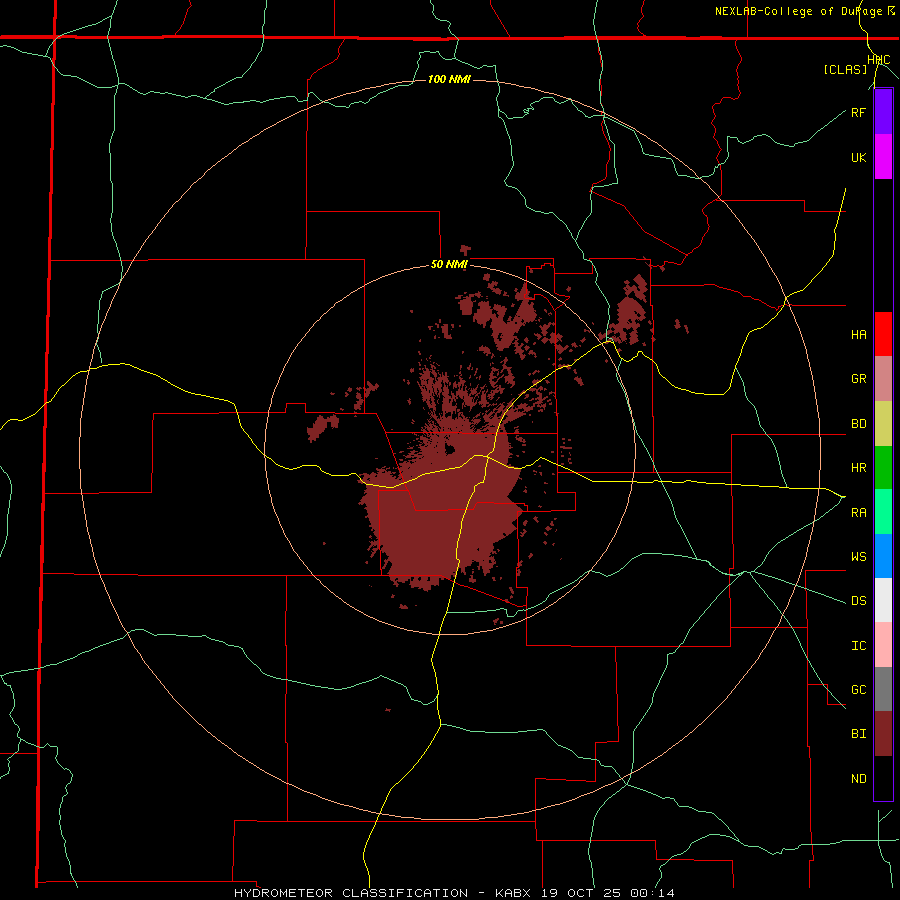
Task: Click the dark red BI legend swatch
Action: tap(883, 734)
